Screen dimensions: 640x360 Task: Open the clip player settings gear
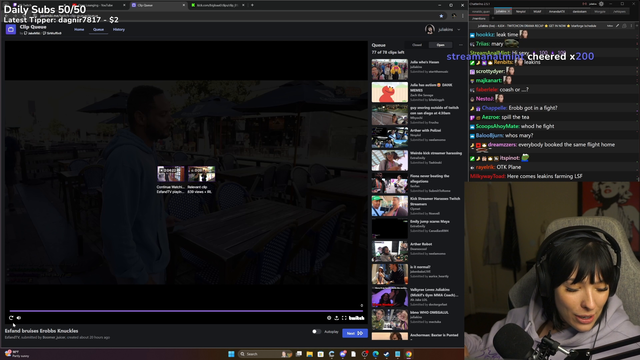[x=329, y=318]
